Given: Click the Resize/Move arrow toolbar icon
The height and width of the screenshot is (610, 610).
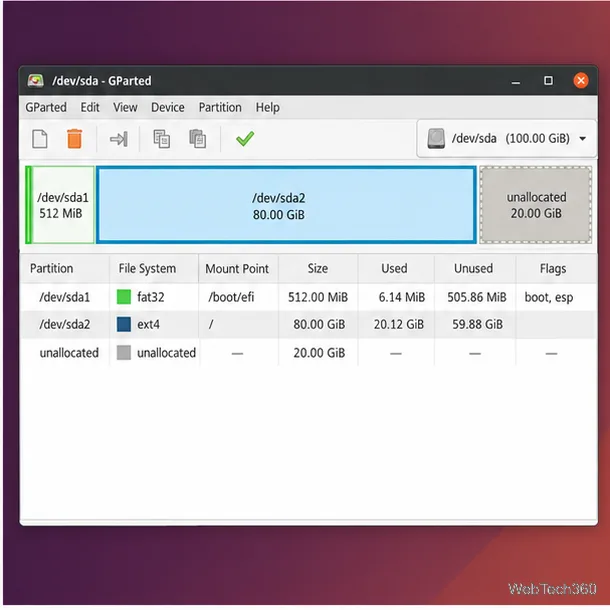Looking at the screenshot, I should [119, 139].
